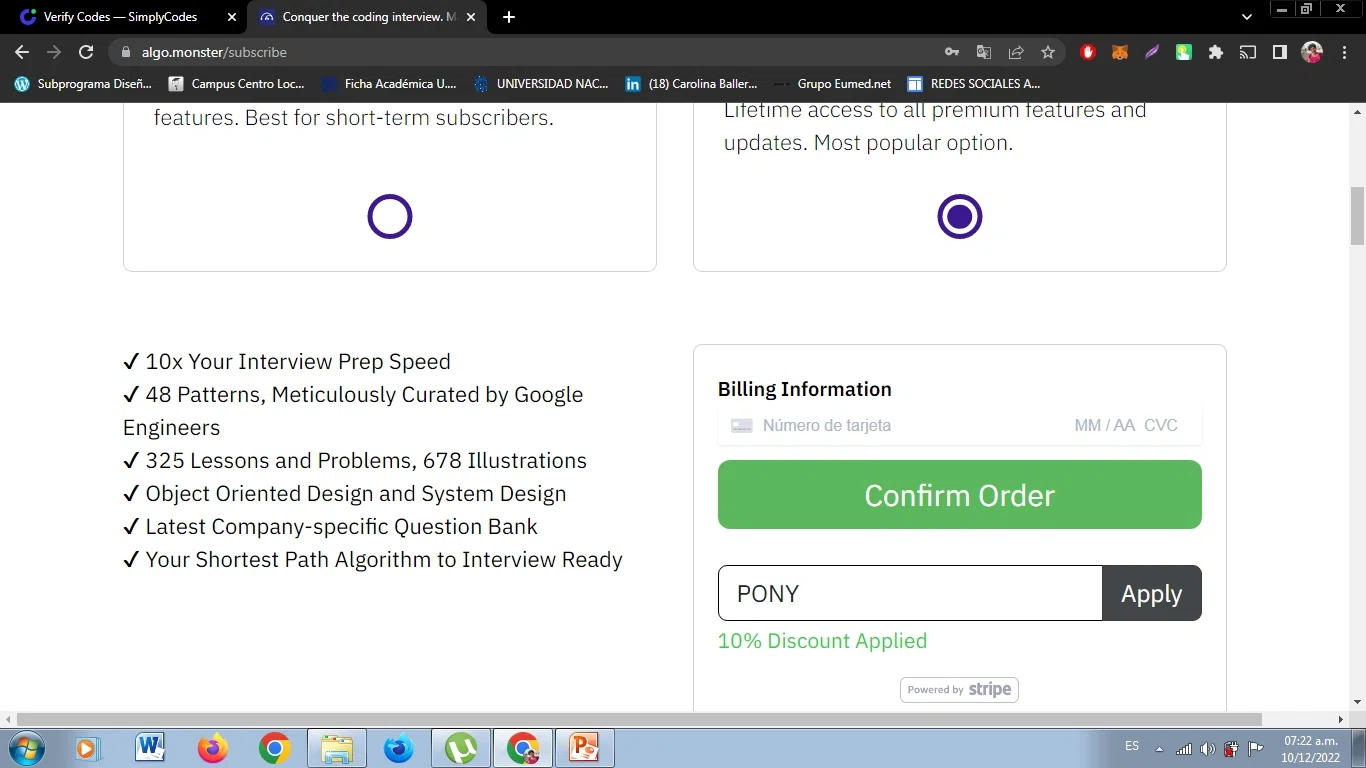Open the purple feather extension

[x=1152, y=52]
